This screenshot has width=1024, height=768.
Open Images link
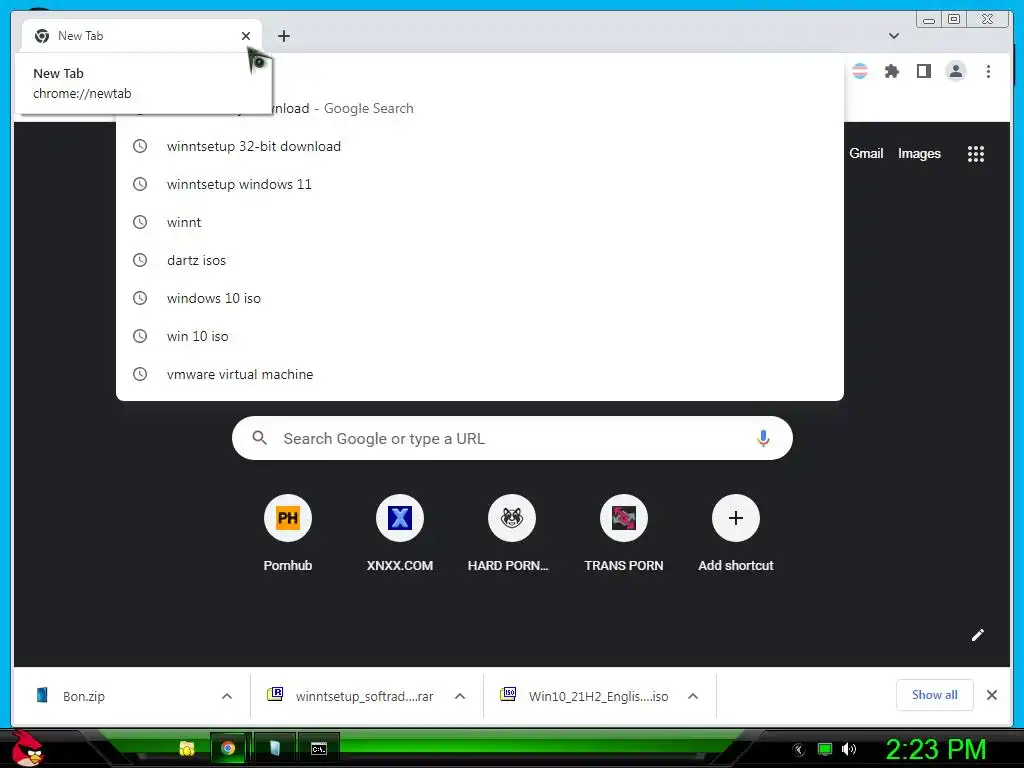pyautogui.click(x=919, y=153)
